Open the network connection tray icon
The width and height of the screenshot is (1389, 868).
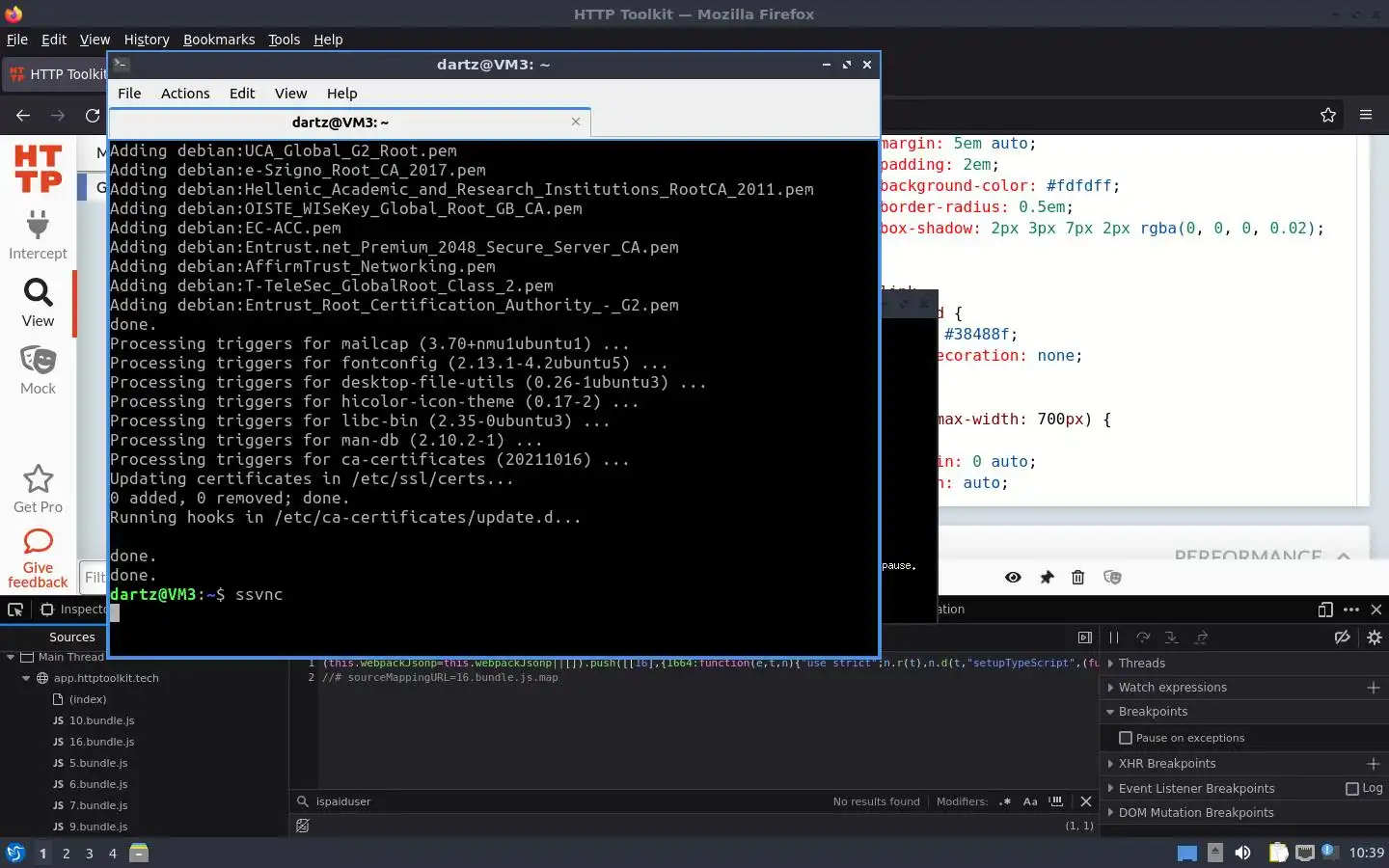click(1305, 853)
